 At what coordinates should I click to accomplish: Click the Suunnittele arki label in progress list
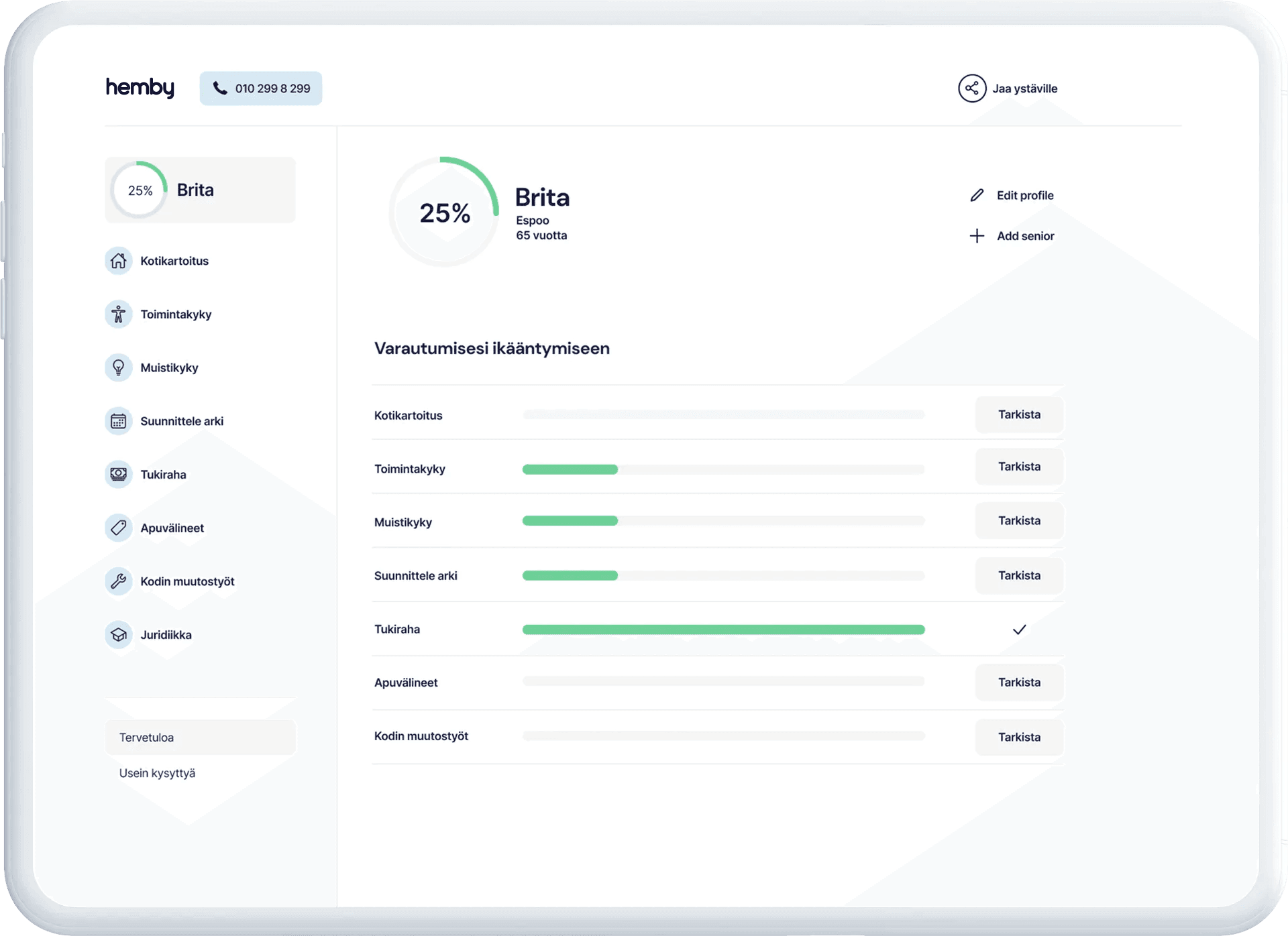pos(415,575)
